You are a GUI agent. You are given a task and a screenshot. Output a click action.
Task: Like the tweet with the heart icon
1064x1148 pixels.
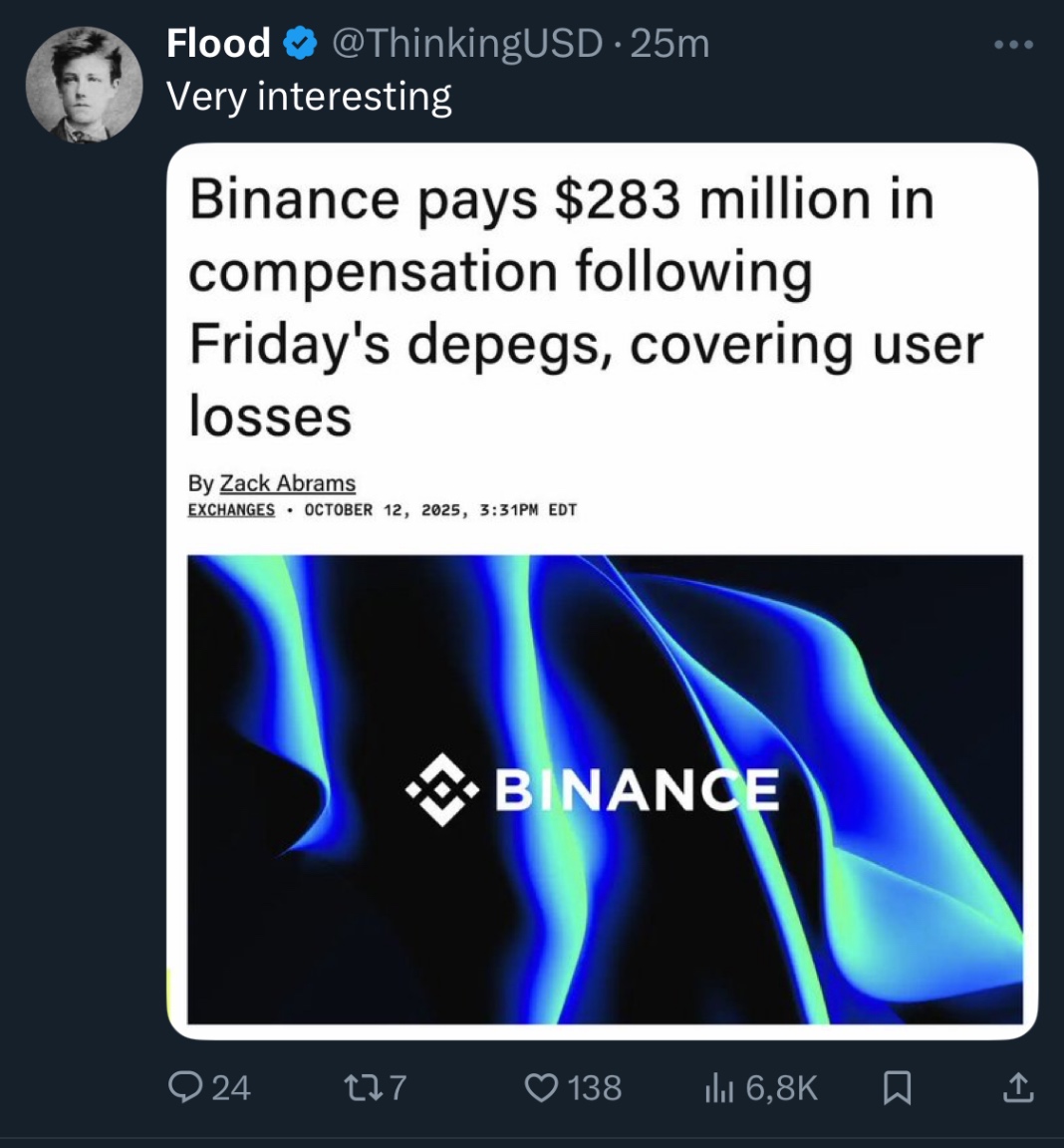click(541, 1087)
